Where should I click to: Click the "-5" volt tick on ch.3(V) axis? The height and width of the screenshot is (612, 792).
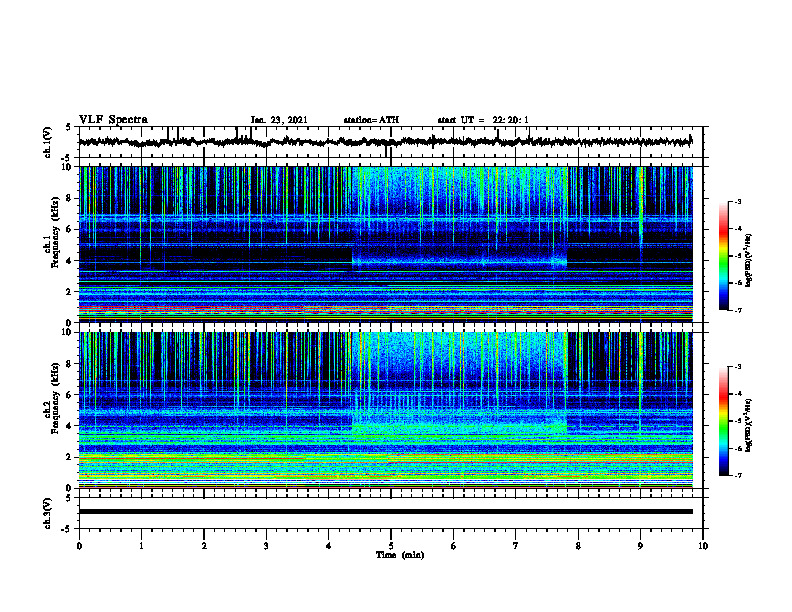[x=67, y=529]
